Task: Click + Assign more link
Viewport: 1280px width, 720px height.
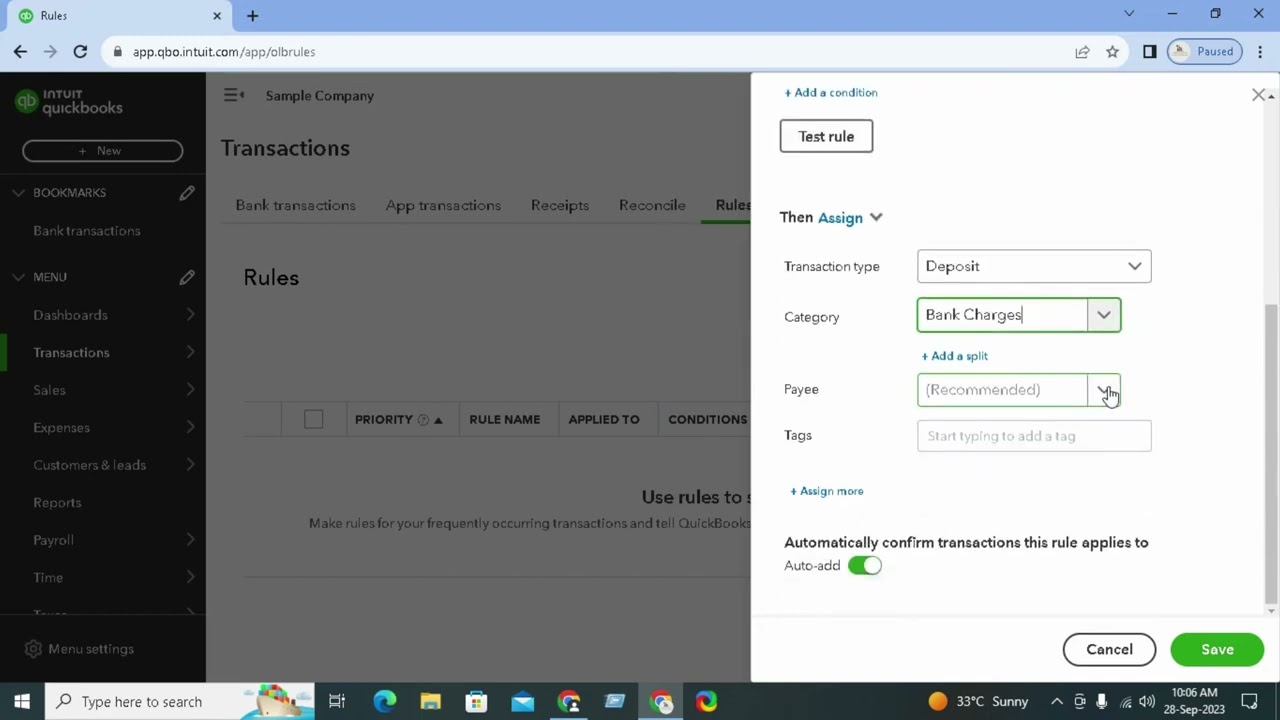Action: click(x=827, y=491)
